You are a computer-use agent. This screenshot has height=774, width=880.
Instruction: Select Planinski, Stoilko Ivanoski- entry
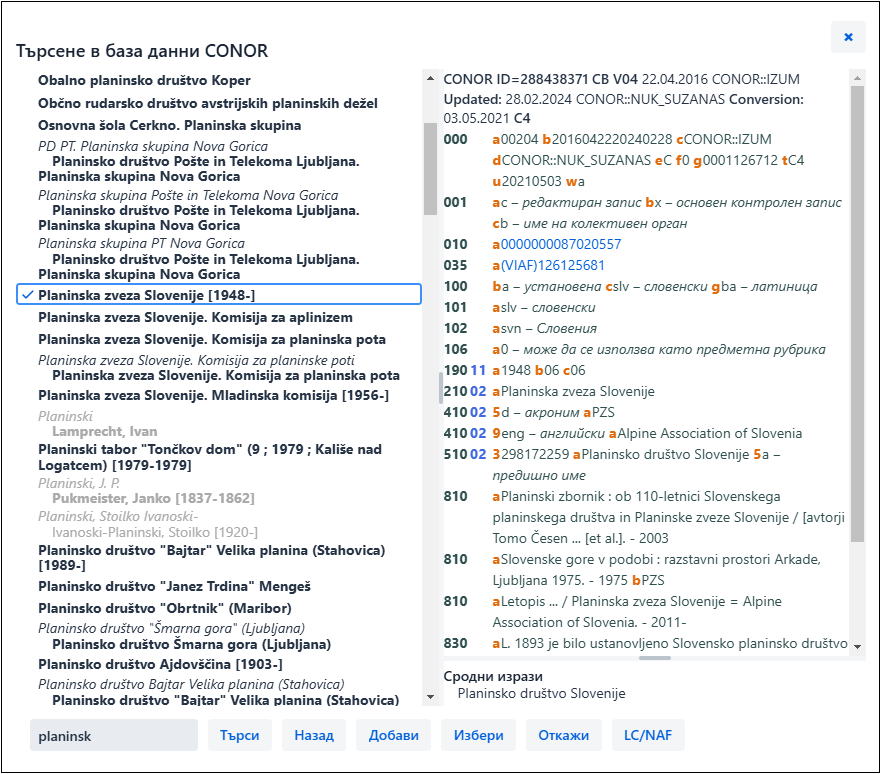[x=118, y=516]
